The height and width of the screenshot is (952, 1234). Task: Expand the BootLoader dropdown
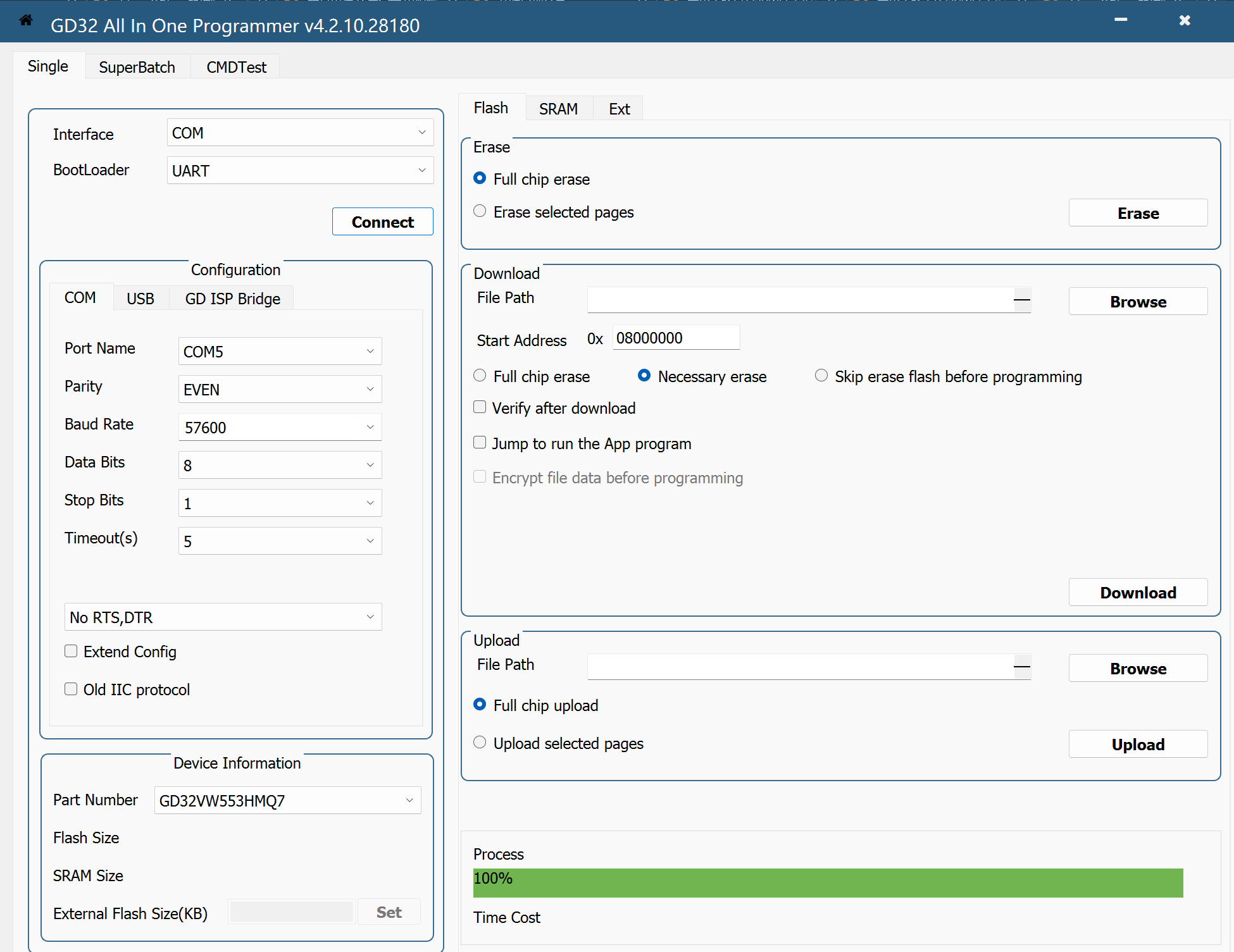coord(301,171)
